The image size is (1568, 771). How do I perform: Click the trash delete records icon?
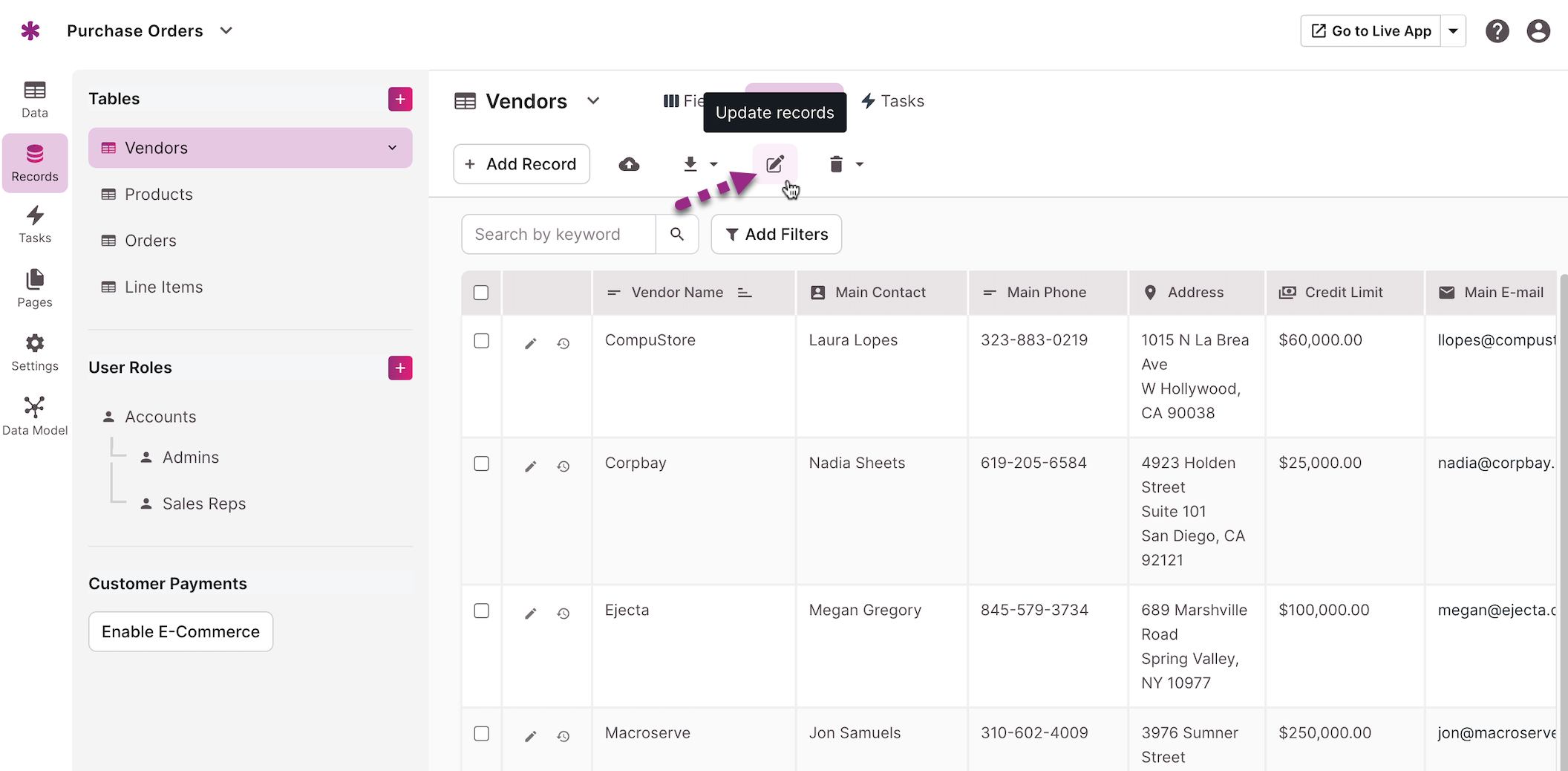click(837, 164)
